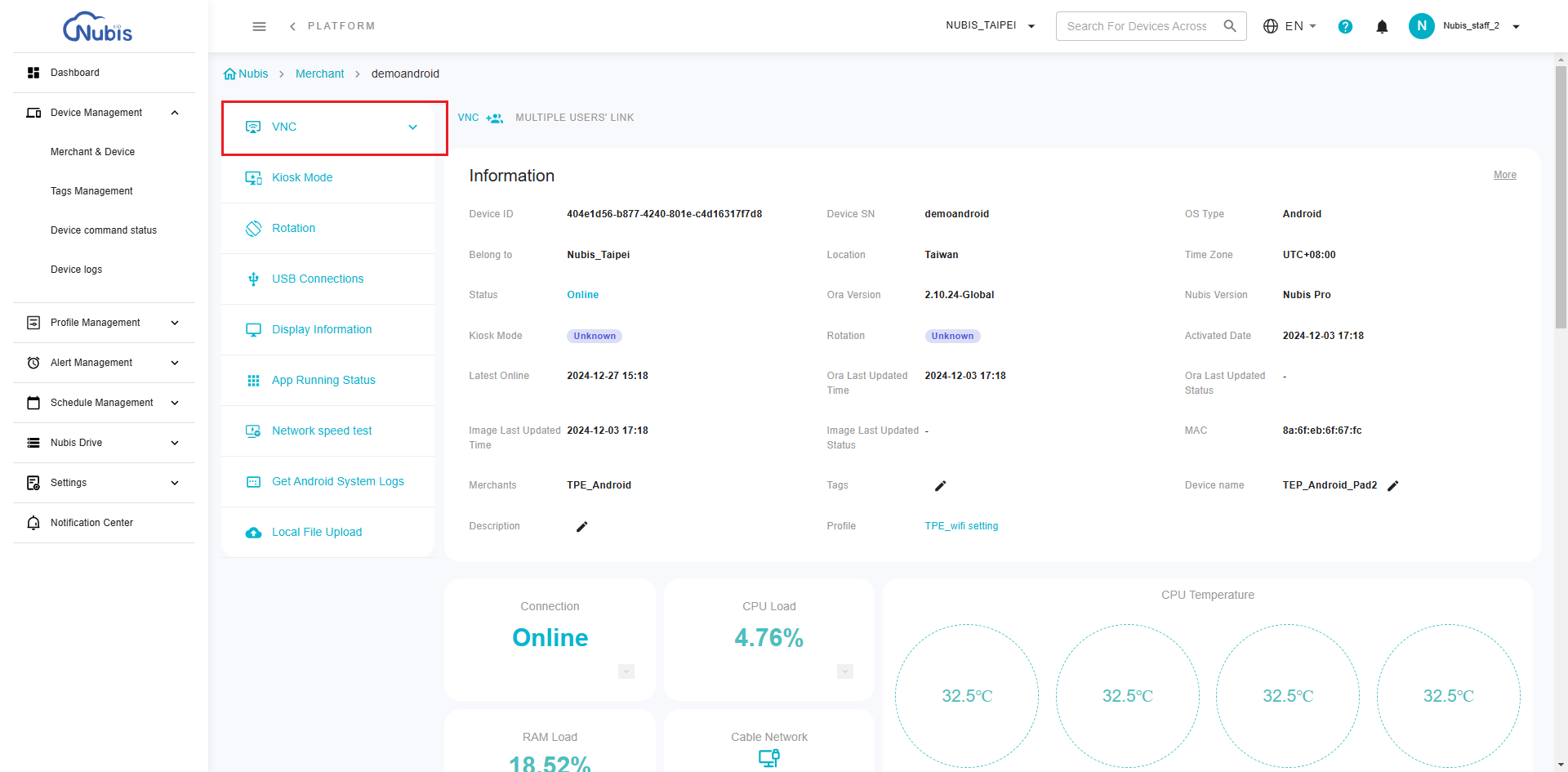This screenshot has height=772, width=1568.
Task: Expand Alert Management section
Action: click(175, 363)
